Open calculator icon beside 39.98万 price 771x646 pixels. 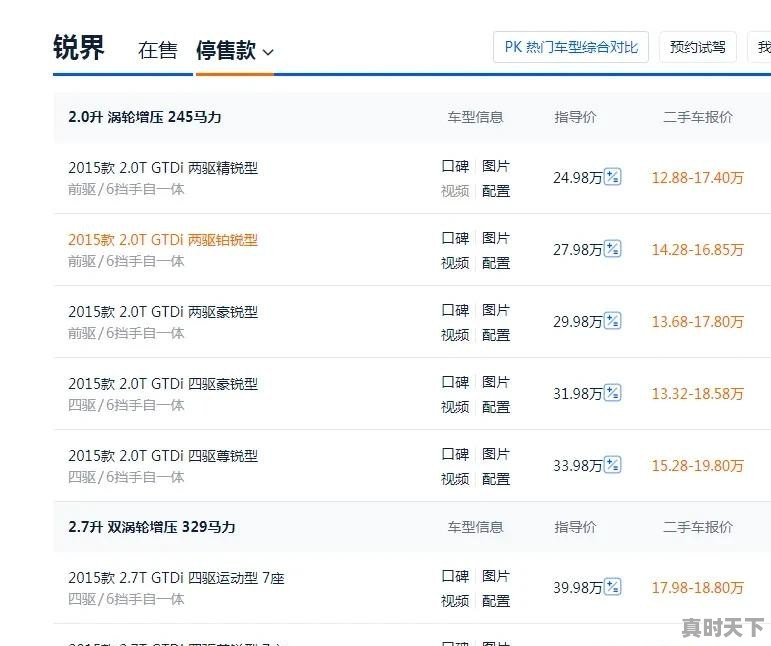pos(613,587)
